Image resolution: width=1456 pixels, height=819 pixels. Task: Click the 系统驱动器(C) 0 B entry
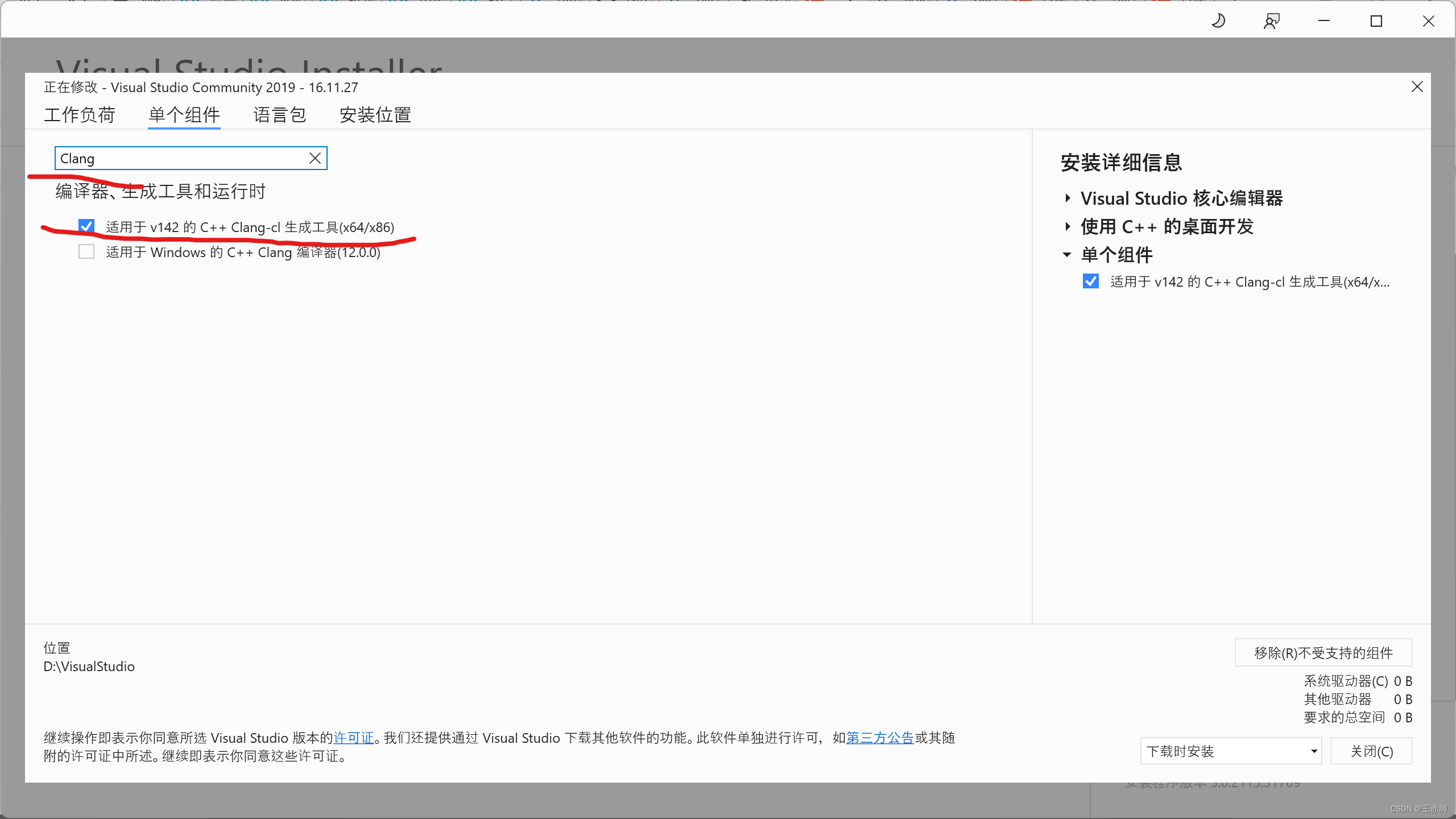[x=1358, y=681]
